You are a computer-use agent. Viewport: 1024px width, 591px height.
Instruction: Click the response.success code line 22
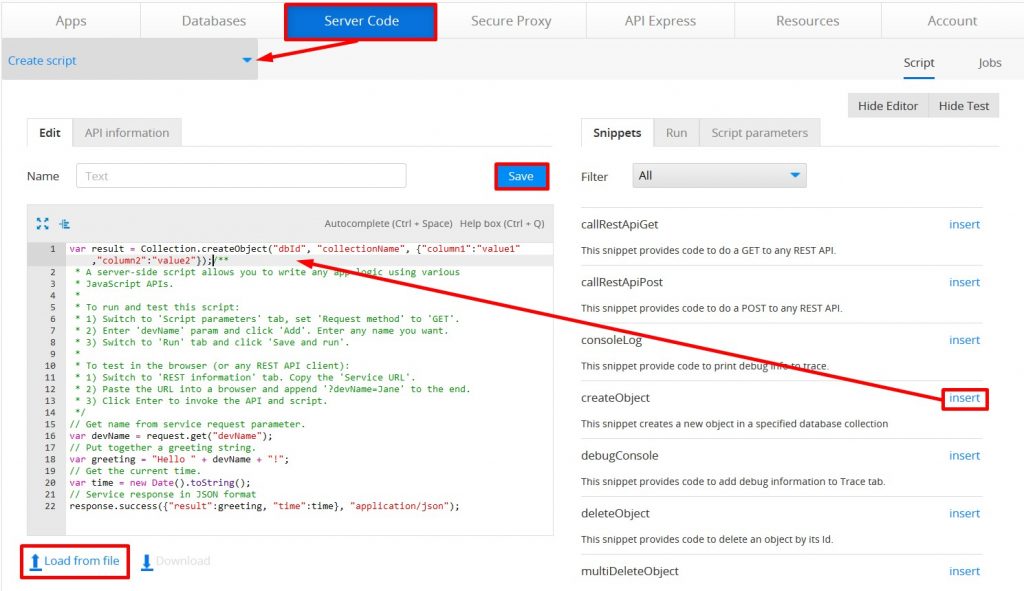pyautogui.click(x=264, y=506)
